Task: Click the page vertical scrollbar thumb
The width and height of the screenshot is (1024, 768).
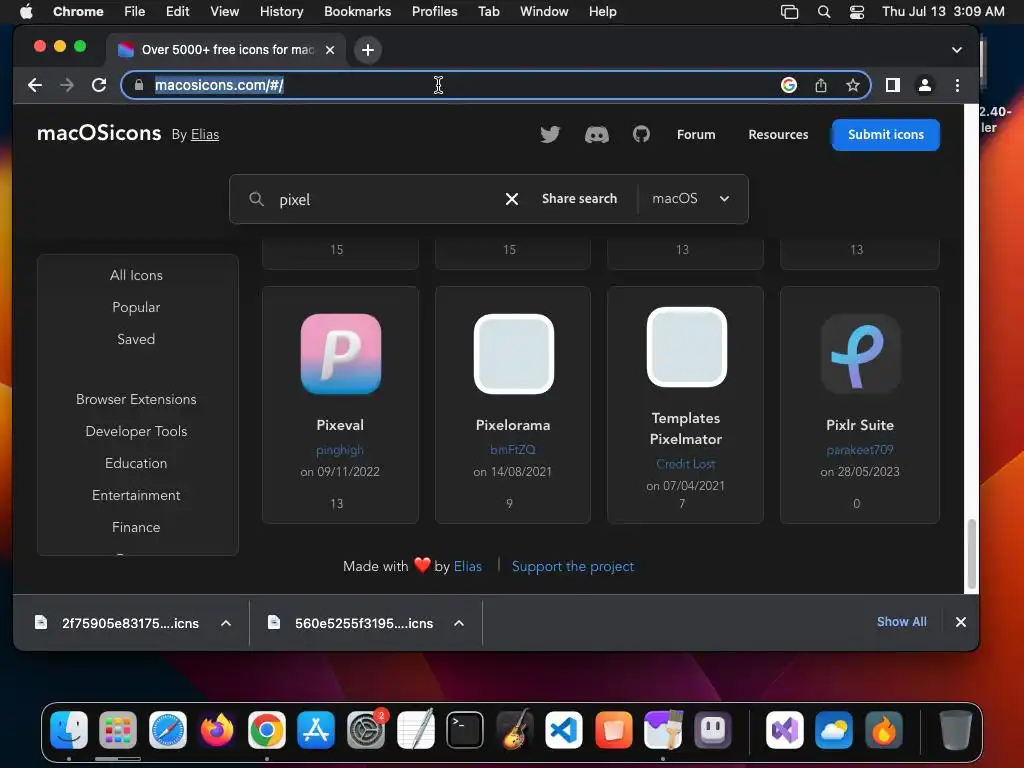Action: click(x=972, y=554)
